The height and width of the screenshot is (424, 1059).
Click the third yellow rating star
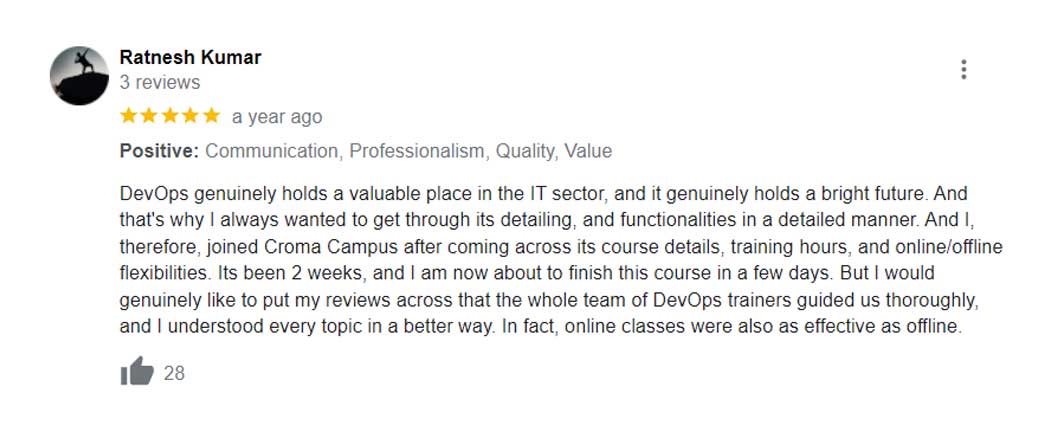170,116
